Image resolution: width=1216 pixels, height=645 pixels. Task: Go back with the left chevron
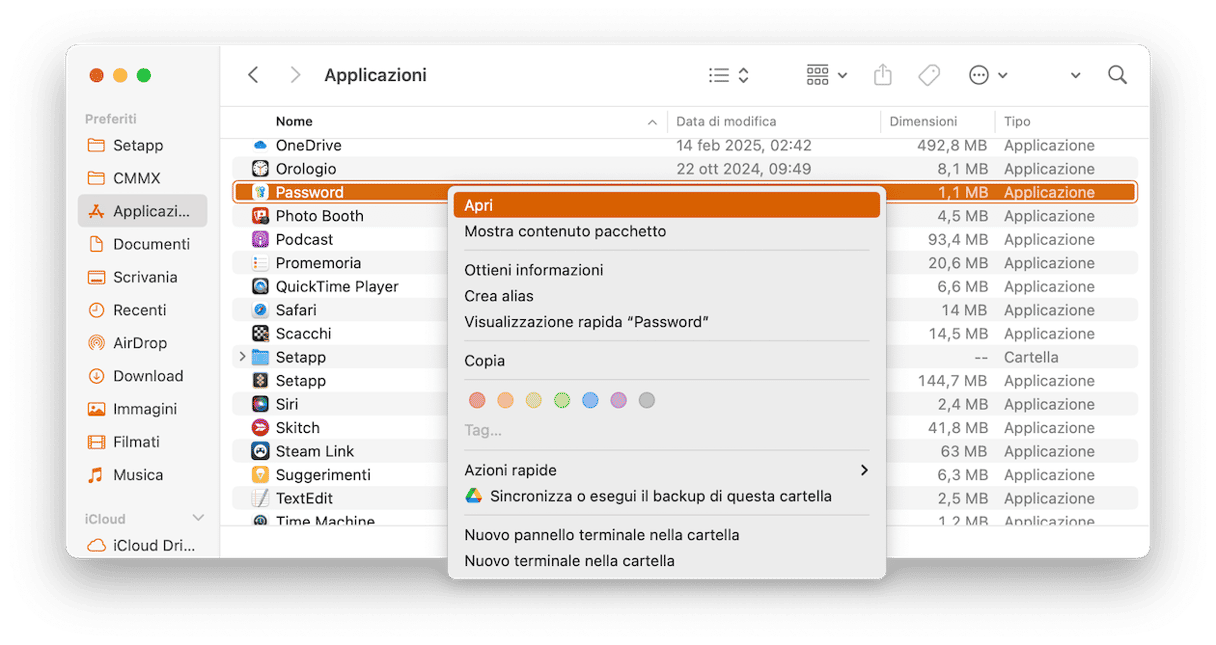point(253,75)
